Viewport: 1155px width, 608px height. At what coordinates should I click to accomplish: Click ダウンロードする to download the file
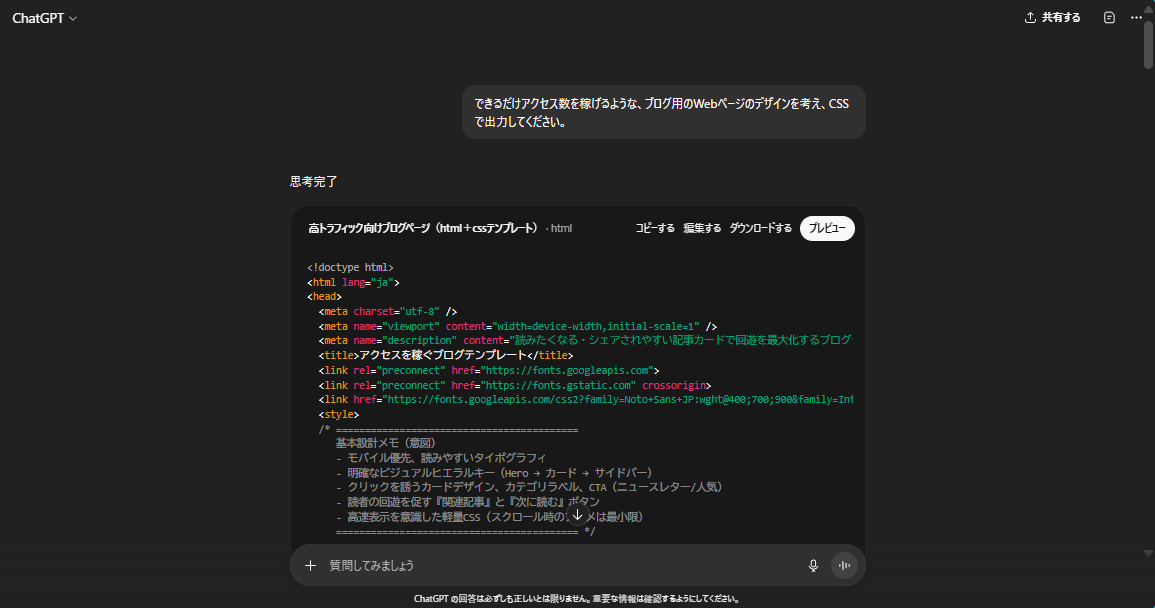pos(760,228)
